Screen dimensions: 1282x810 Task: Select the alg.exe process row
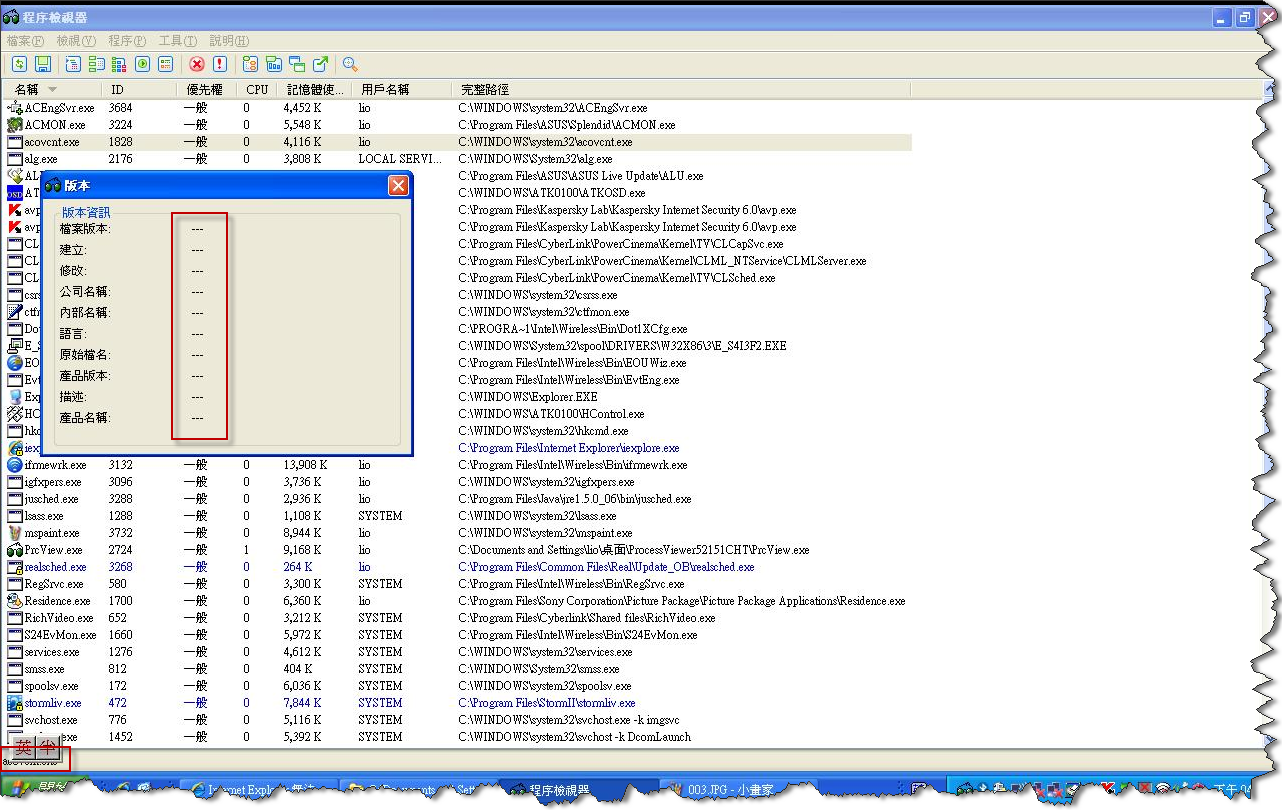458,159
